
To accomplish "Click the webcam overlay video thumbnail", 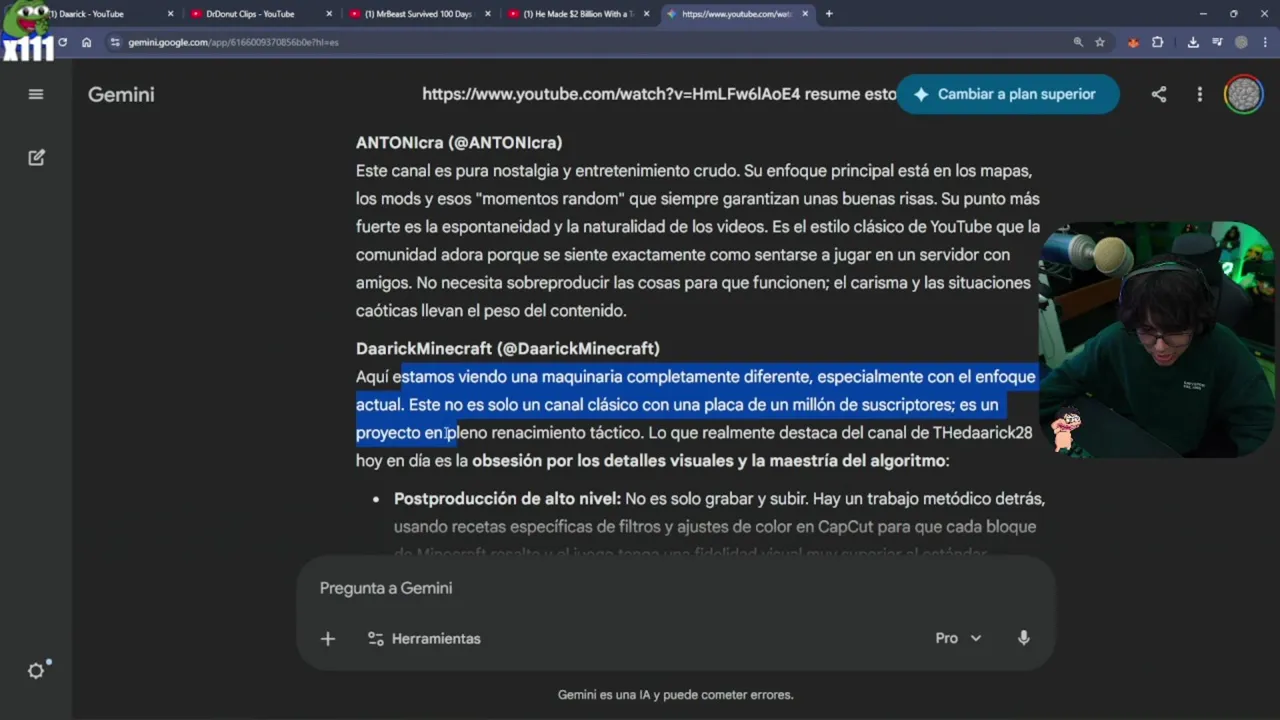I will [1157, 340].
